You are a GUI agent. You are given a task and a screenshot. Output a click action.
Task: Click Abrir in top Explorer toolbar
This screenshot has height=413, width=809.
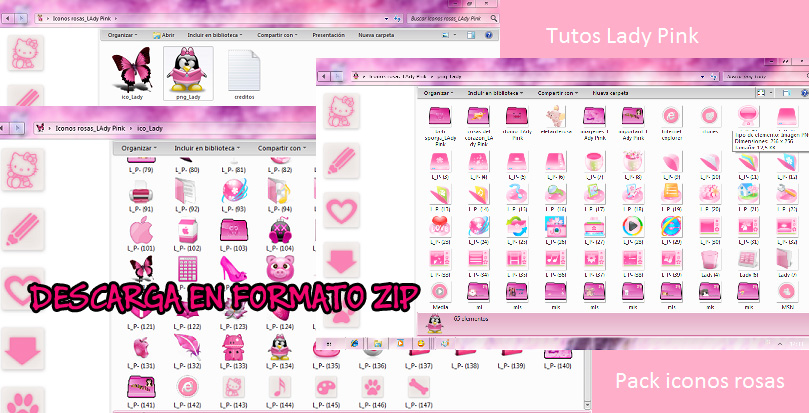(x=164, y=35)
